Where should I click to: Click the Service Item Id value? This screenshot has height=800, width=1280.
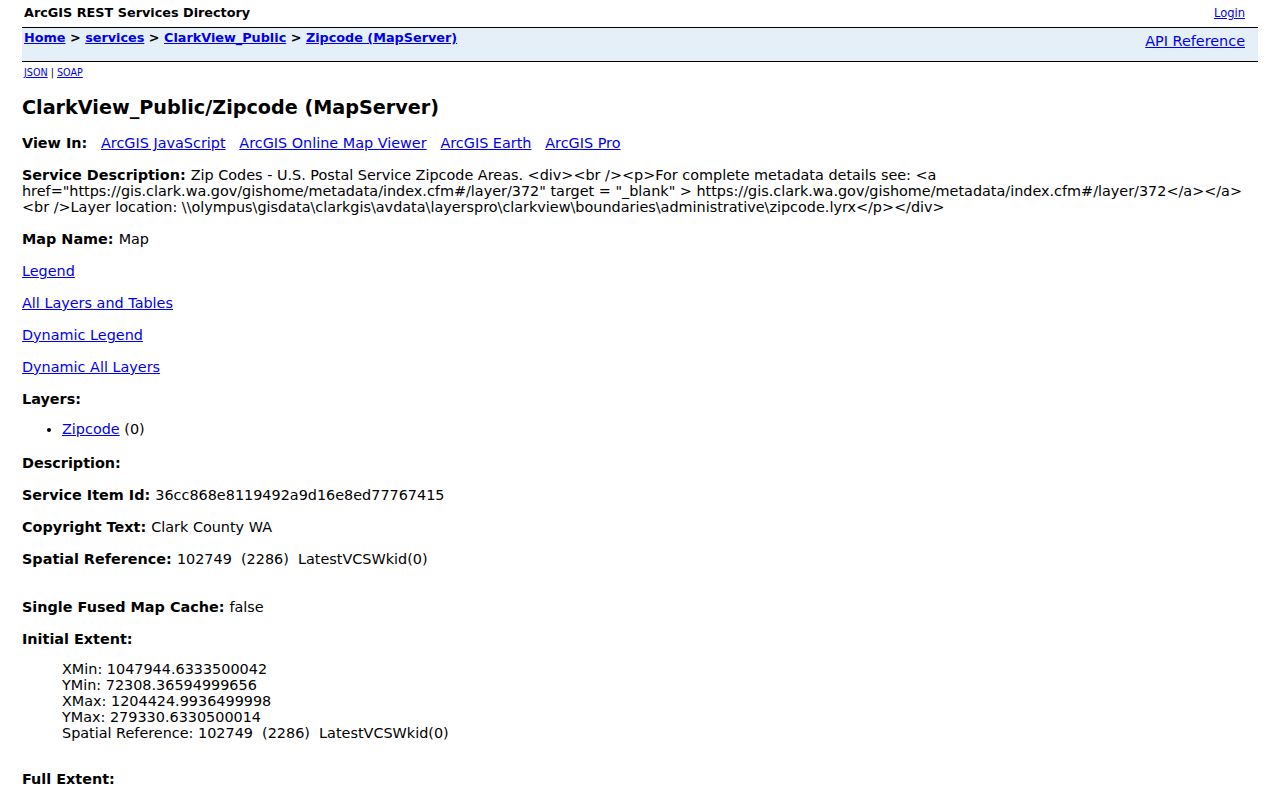pyautogui.click(x=300, y=495)
